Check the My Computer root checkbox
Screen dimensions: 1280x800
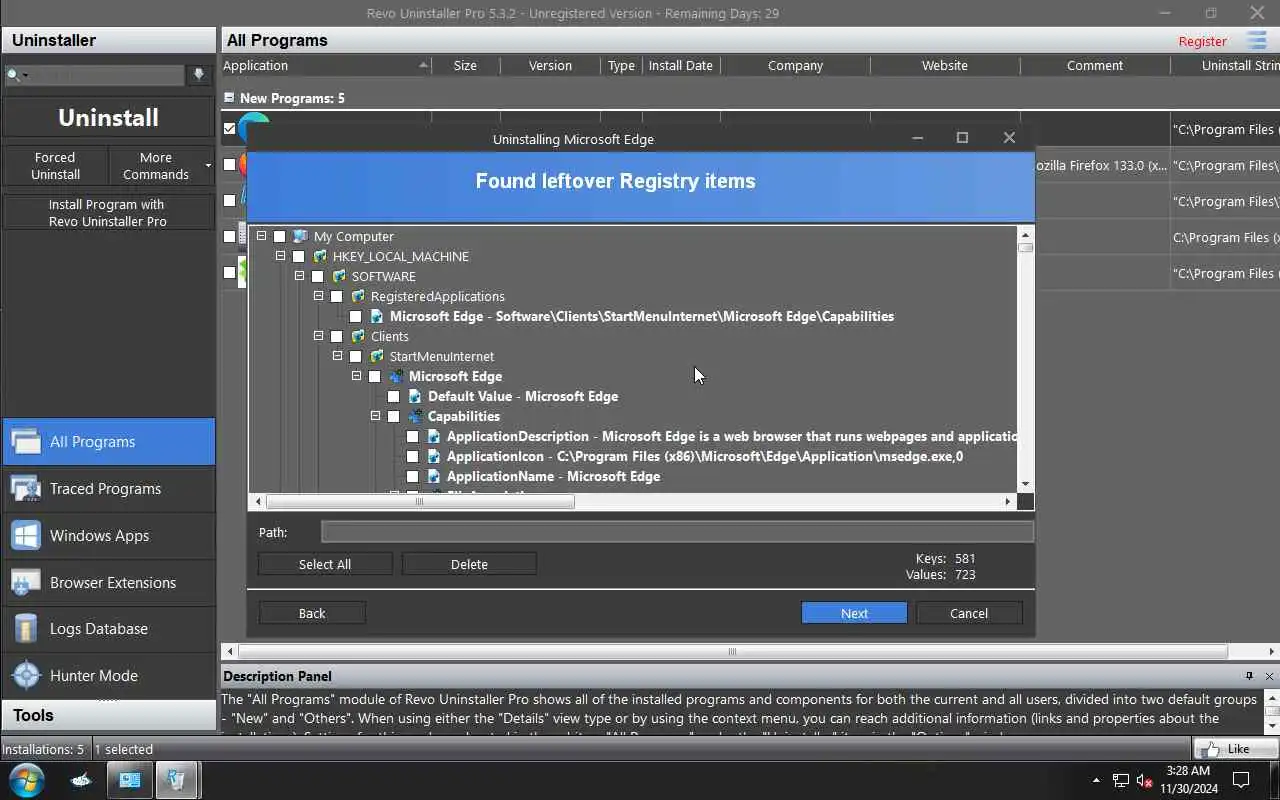click(x=280, y=237)
